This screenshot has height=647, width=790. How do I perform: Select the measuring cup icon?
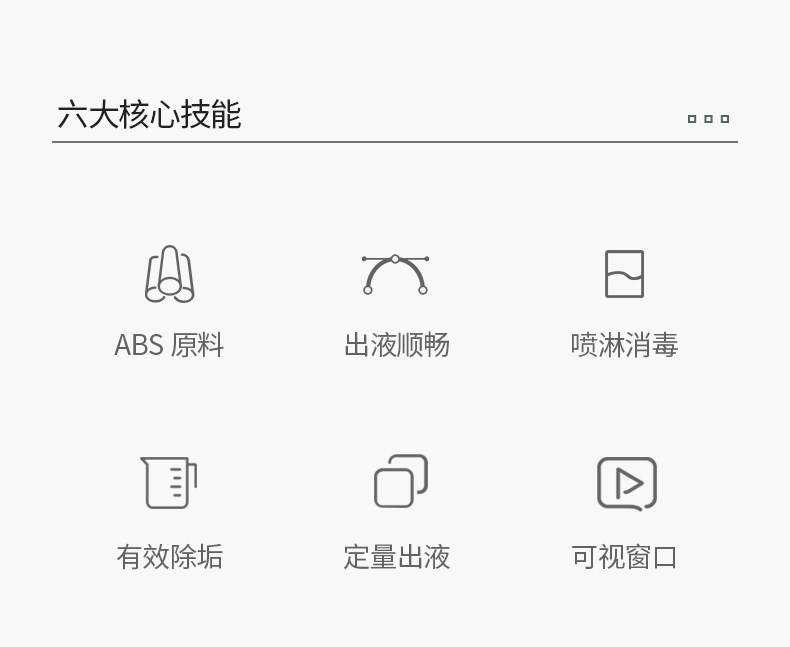coord(169,482)
